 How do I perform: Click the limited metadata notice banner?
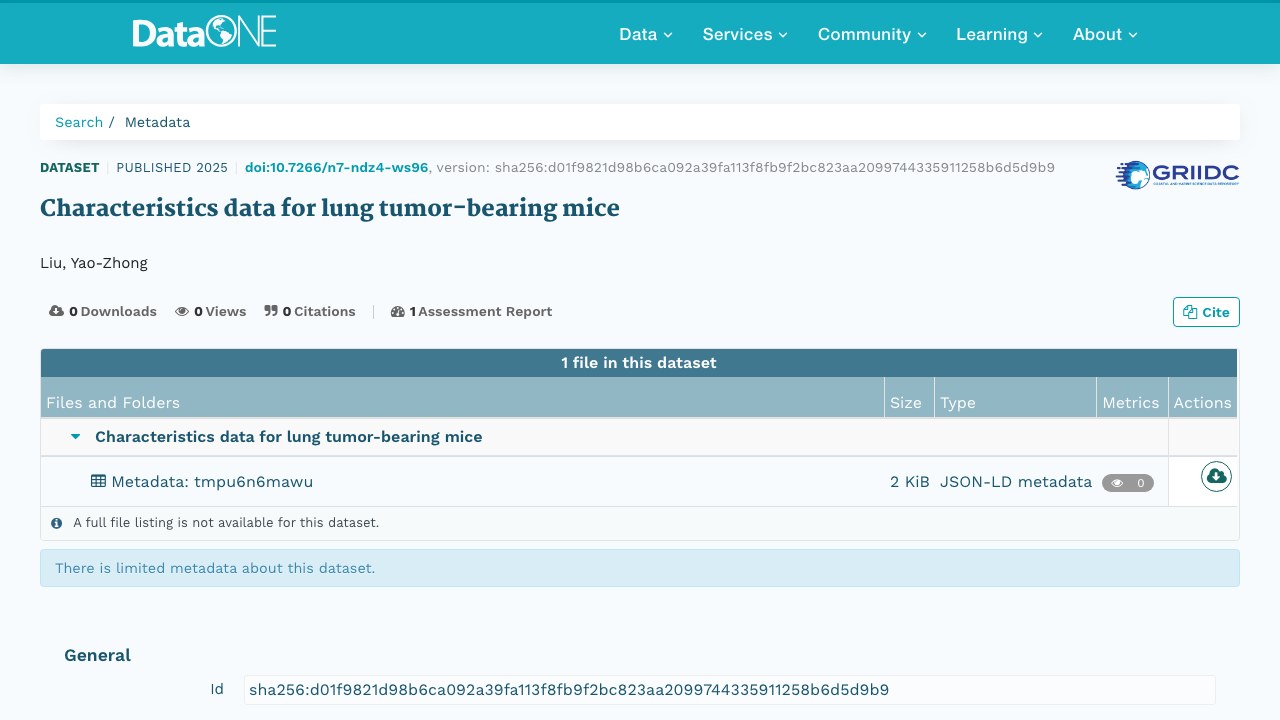[x=640, y=568]
